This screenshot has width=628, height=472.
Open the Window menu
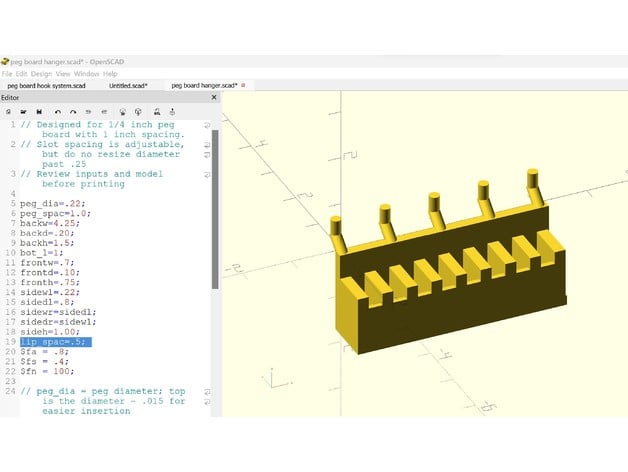coord(87,74)
